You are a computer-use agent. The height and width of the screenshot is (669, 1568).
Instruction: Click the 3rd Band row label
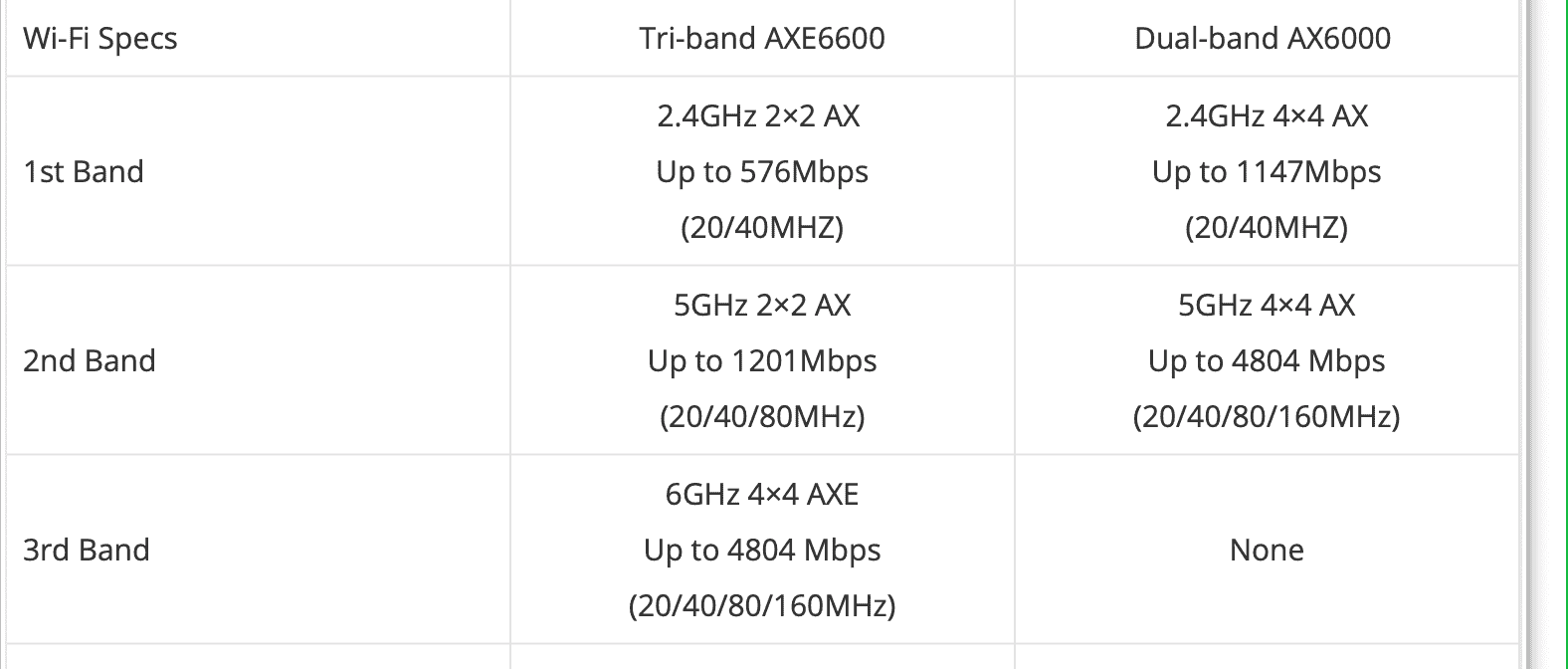(x=87, y=550)
